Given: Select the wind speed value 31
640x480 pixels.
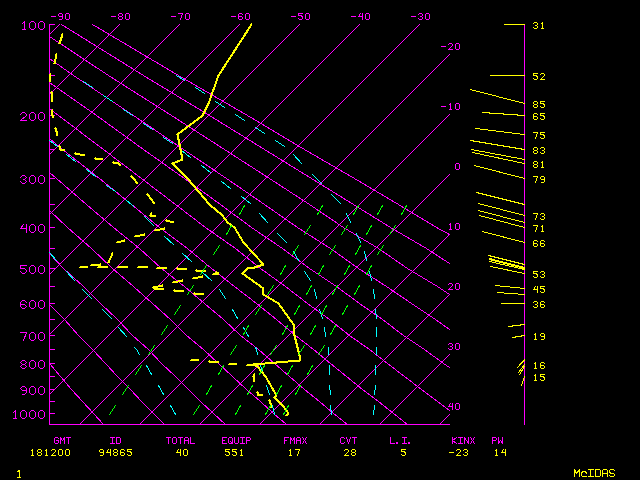Looking at the screenshot, I should click(538, 25).
